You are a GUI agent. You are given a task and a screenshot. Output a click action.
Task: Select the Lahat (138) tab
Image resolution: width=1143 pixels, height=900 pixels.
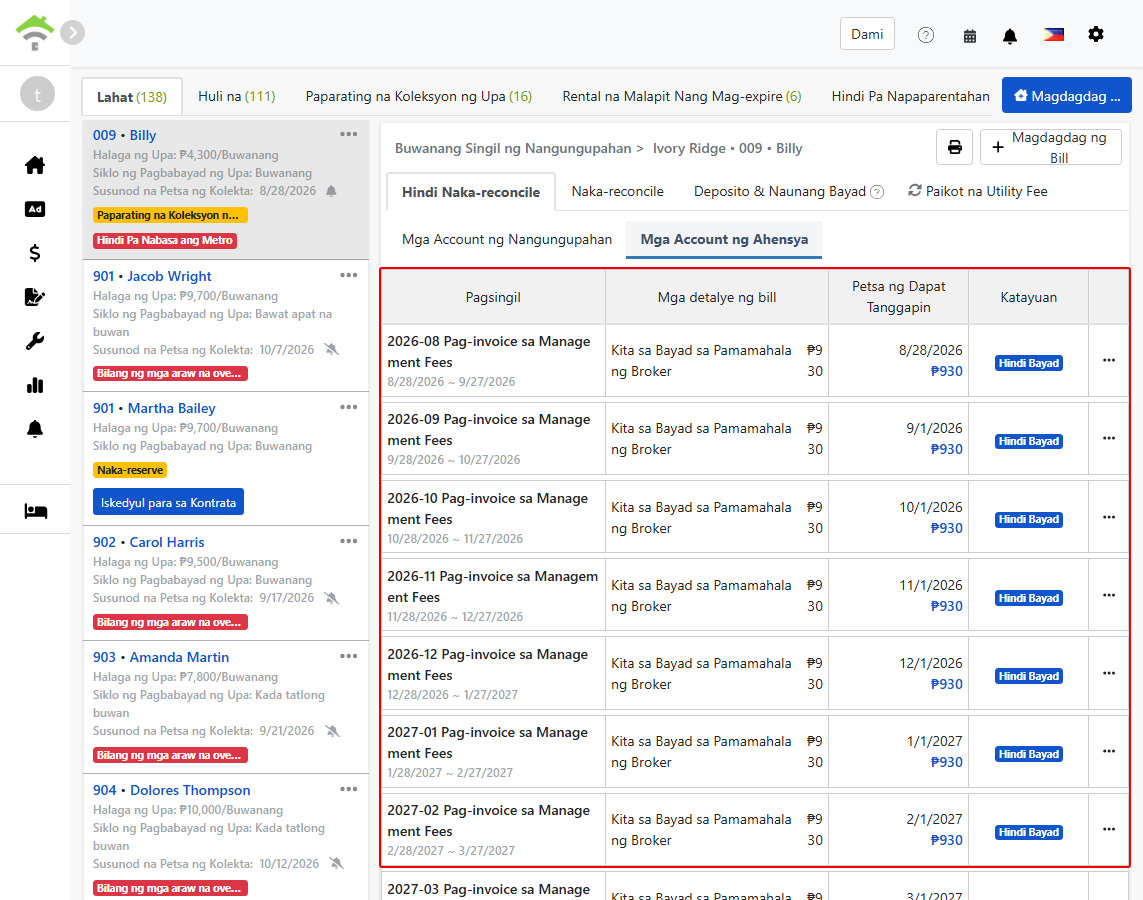pyautogui.click(x=132, y=97)
